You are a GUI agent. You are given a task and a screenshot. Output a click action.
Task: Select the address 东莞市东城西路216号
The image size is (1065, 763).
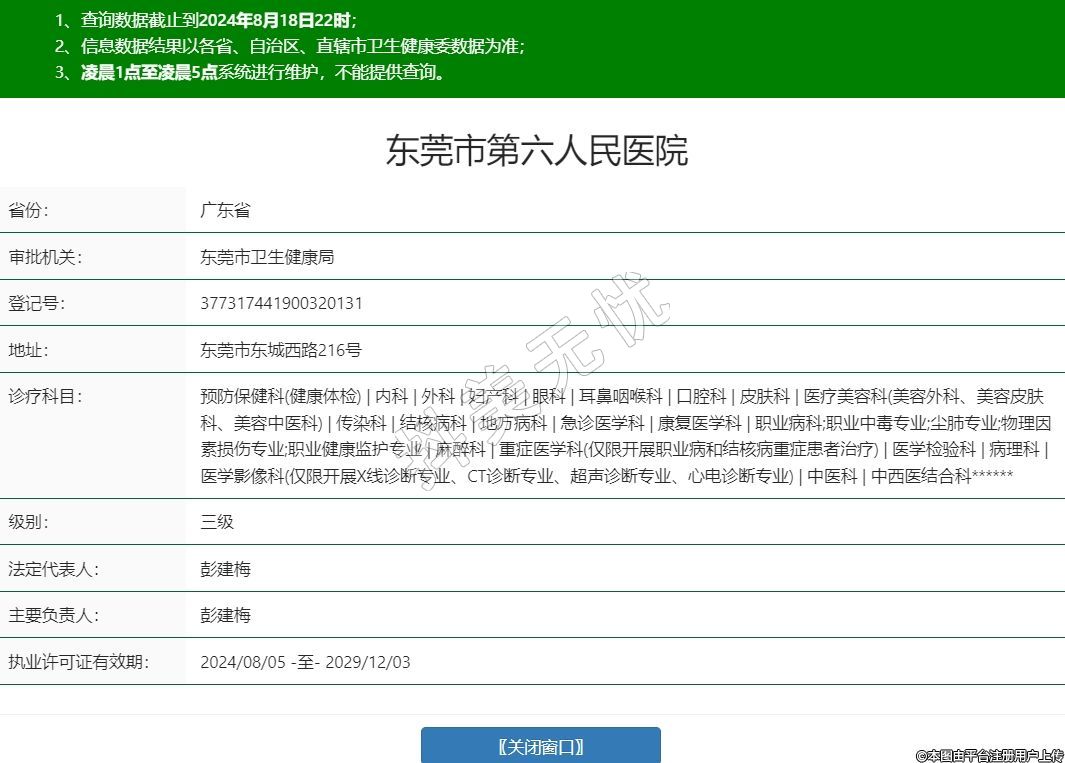pyautogui.click(x=280, y=350)
